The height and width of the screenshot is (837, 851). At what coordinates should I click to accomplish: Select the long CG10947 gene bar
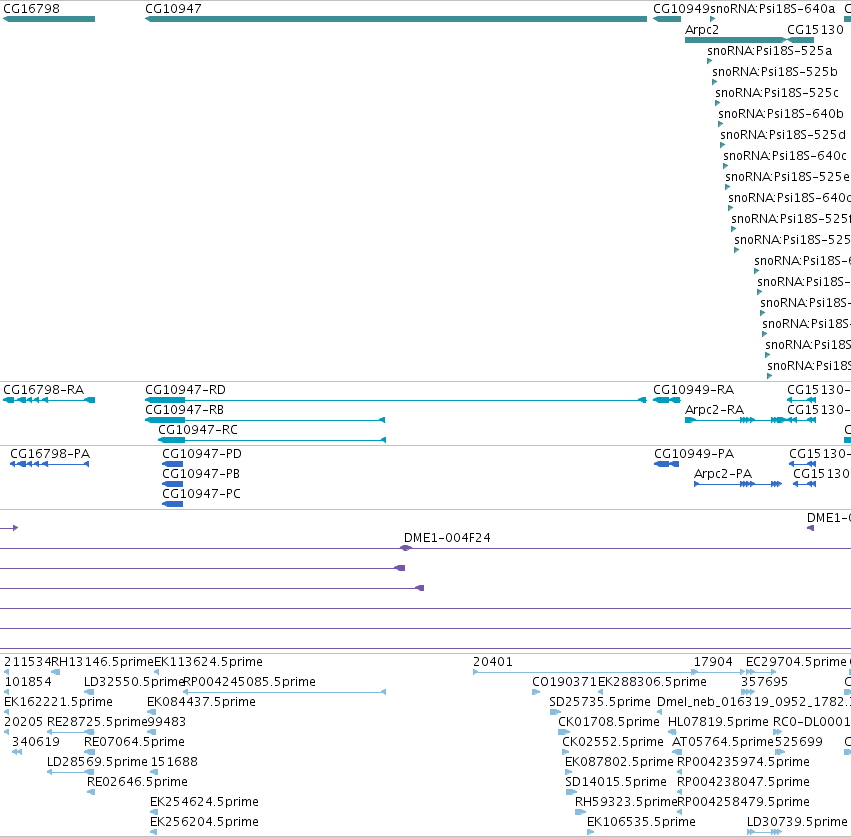click(x=396, y=19)
